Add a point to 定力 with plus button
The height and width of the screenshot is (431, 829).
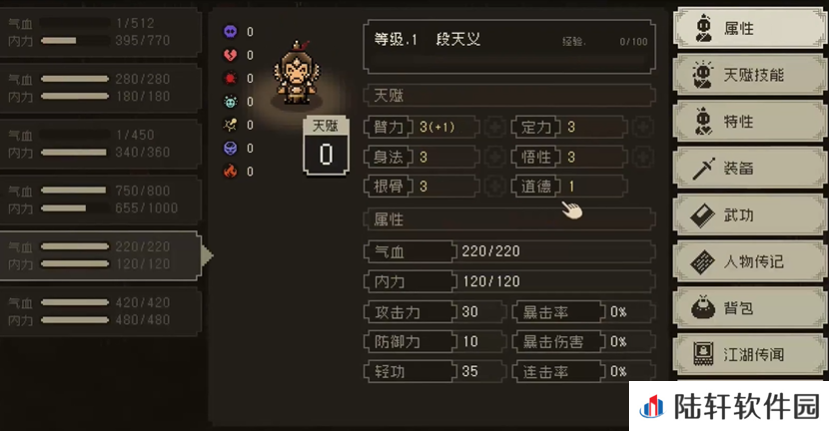click(x=642, y=127)
